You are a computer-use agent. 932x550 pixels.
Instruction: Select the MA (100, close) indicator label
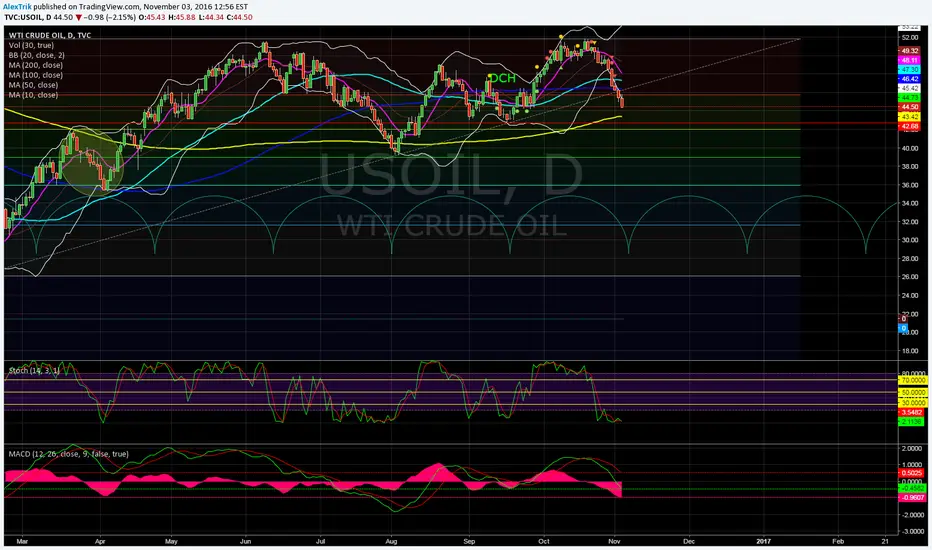pyautogui.click(x=36, y=75)
